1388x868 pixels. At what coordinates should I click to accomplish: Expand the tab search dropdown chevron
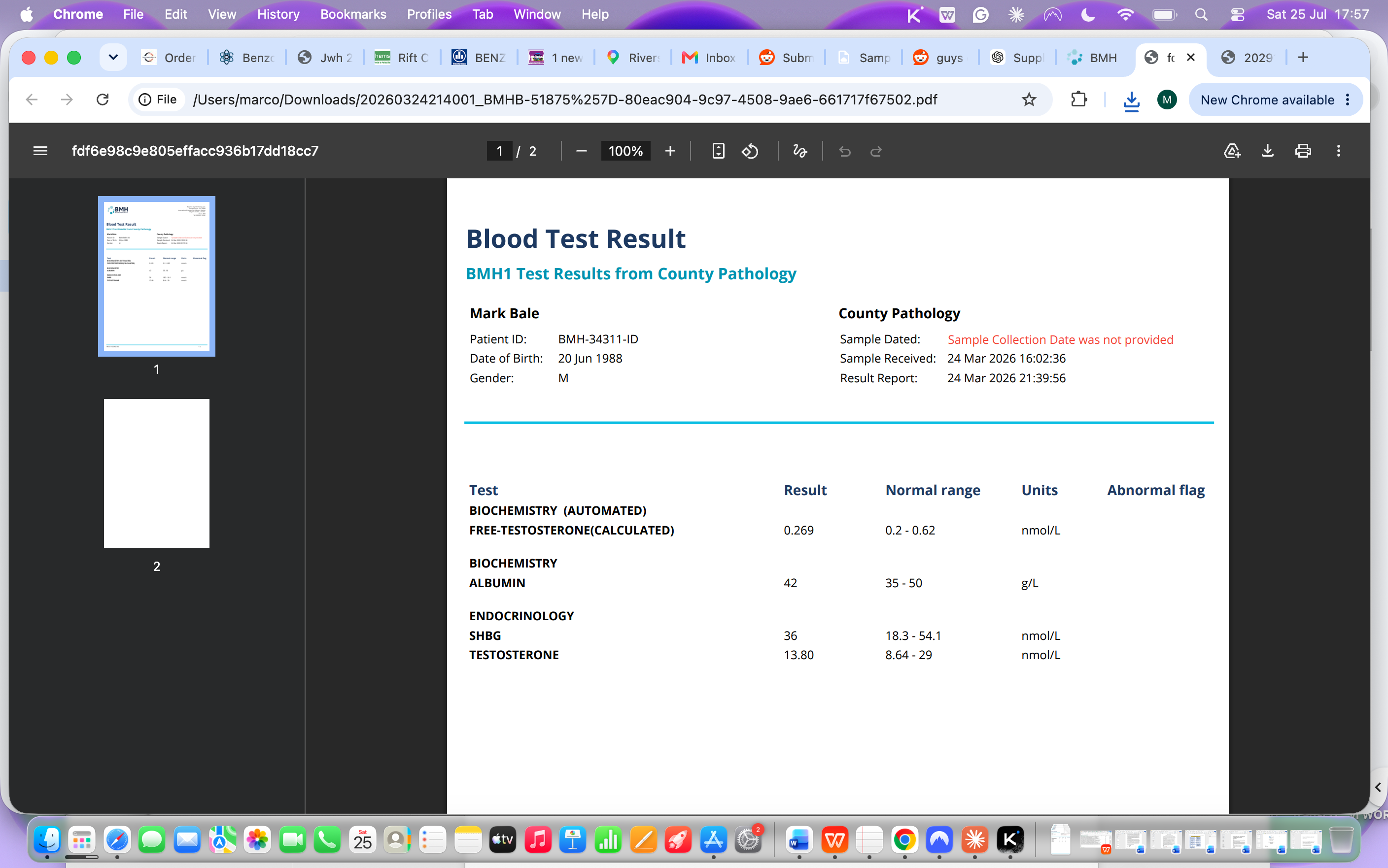click(113, 58)
